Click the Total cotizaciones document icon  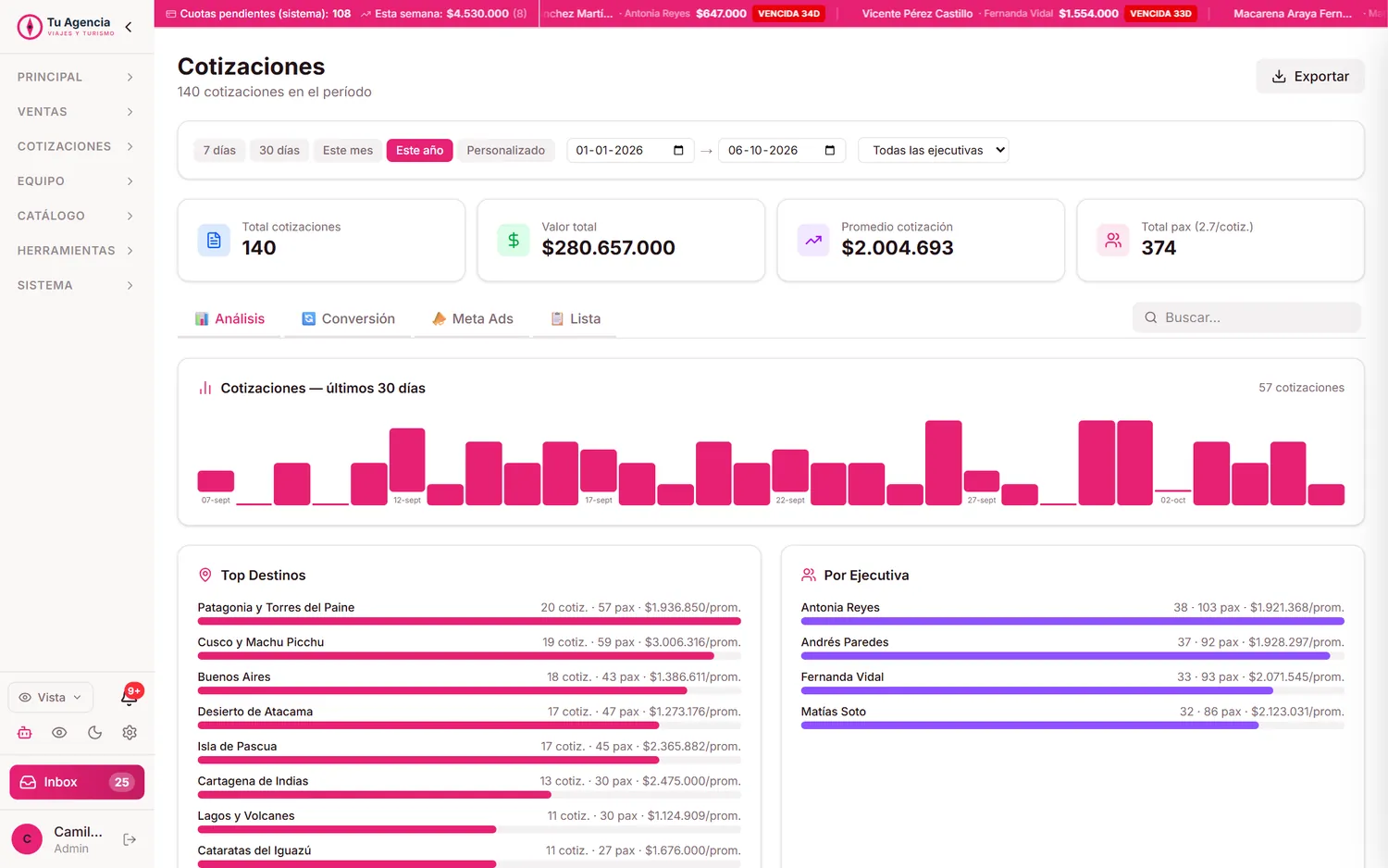coord(214,240)
